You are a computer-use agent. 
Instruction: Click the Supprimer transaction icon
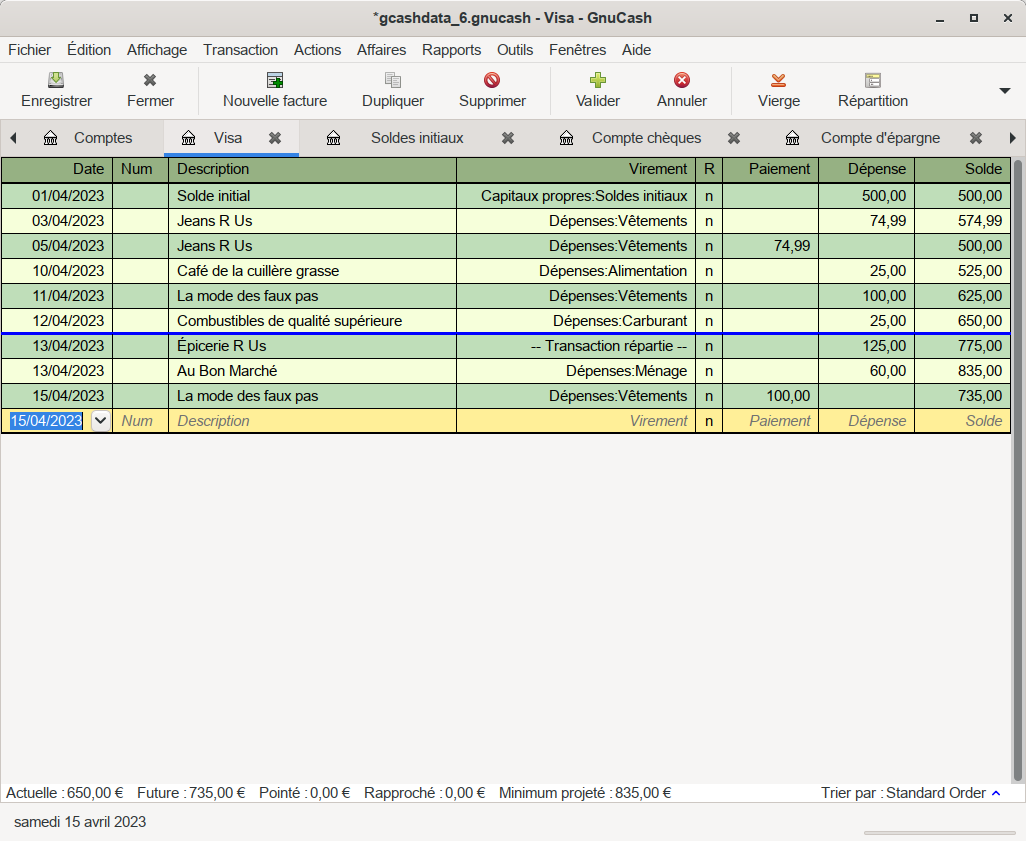tap(492, 81)
